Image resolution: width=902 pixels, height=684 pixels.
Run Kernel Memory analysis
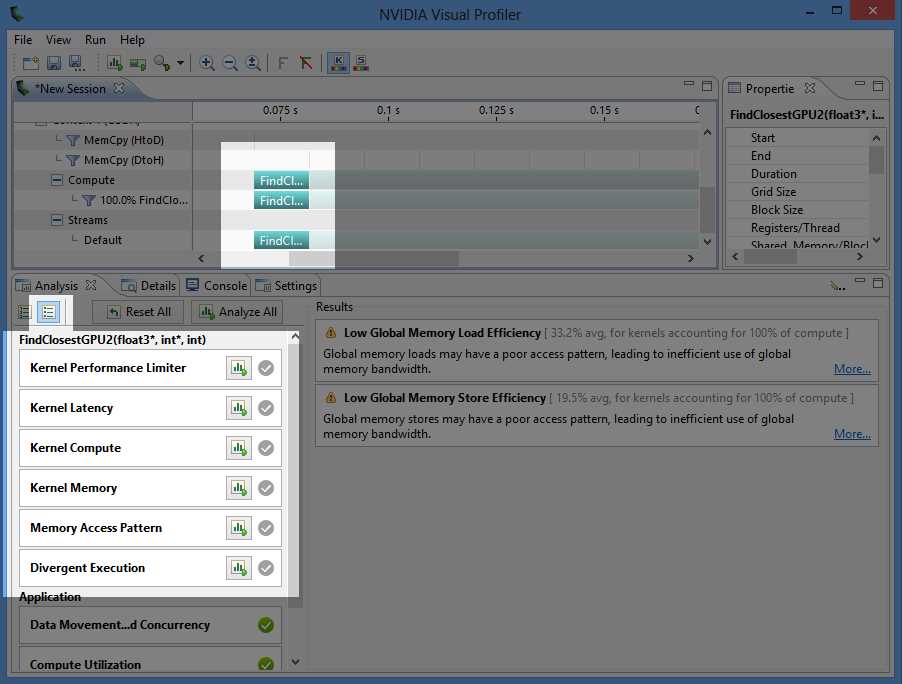tap(239, 488)
